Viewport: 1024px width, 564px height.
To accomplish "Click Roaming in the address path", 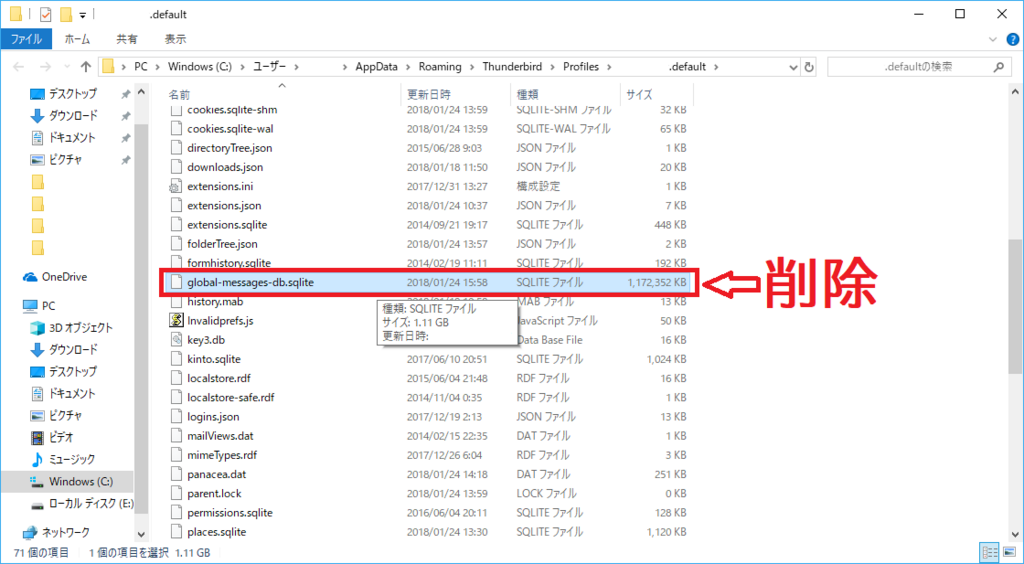I will click(440, 67).
